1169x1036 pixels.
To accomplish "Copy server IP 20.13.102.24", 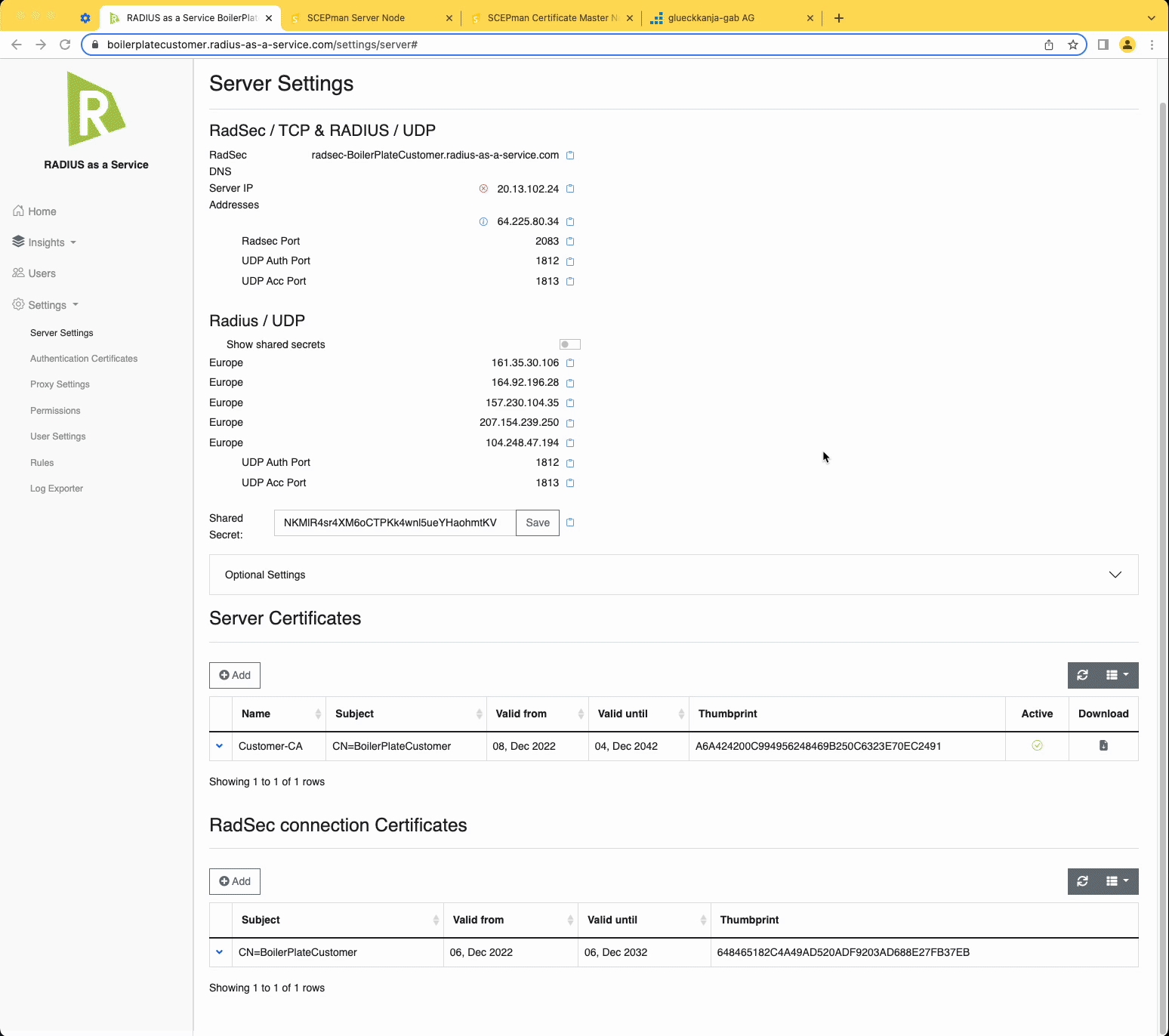I will 570,189.
